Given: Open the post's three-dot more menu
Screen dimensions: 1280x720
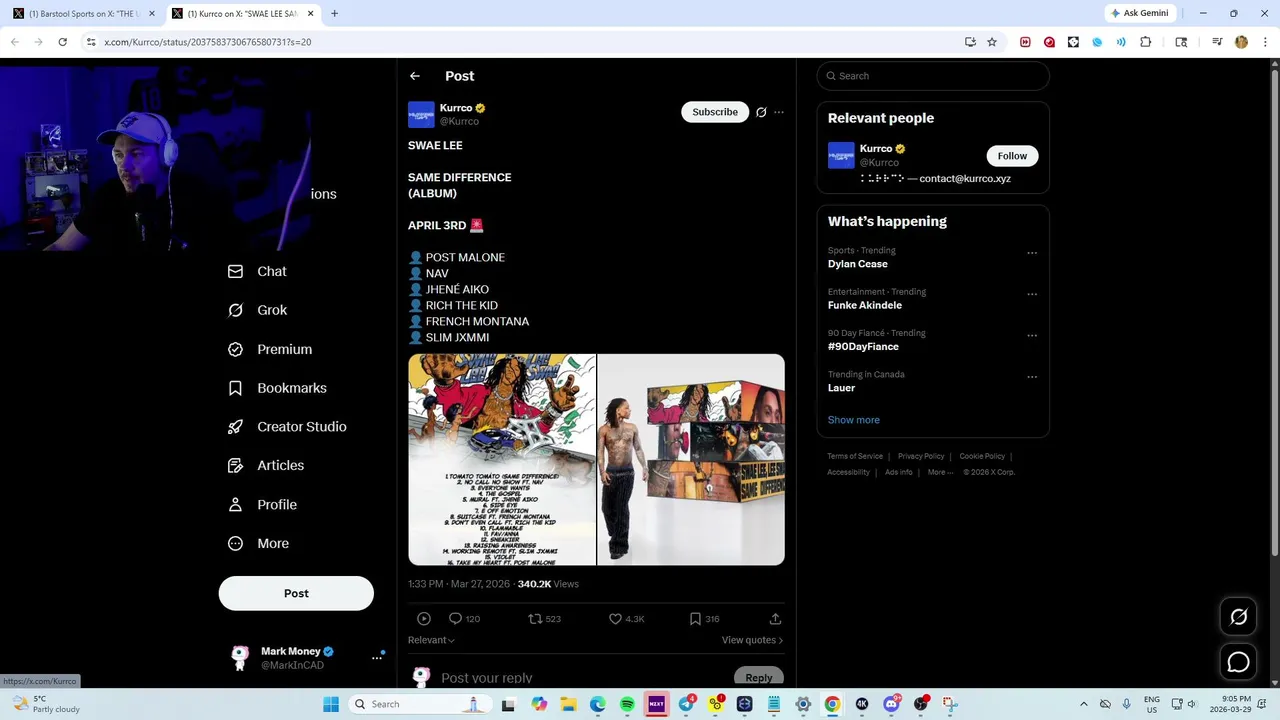Looking at the screenshot, I should (779, 112).
